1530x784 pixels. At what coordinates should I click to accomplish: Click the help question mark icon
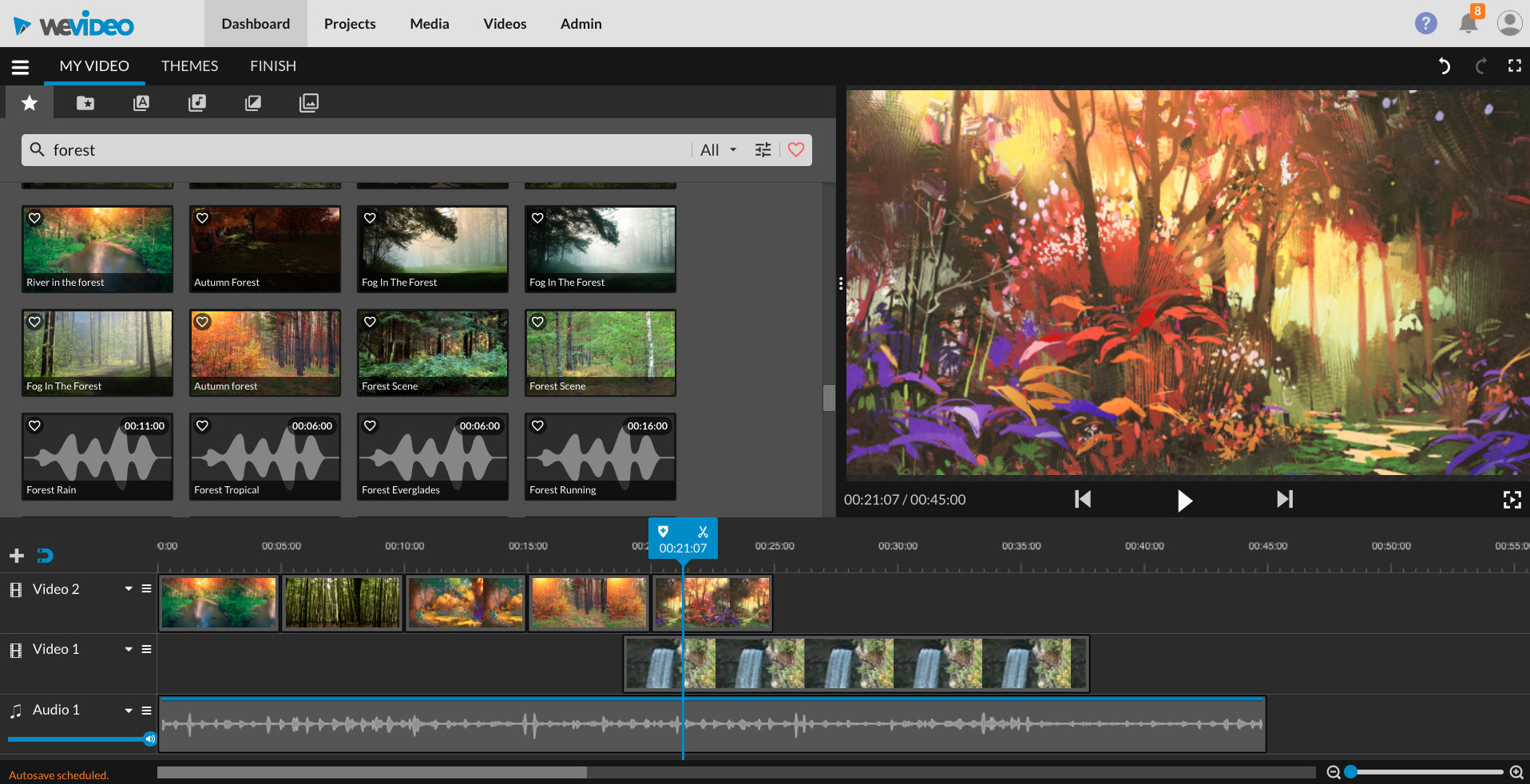tap(1425, 23)
